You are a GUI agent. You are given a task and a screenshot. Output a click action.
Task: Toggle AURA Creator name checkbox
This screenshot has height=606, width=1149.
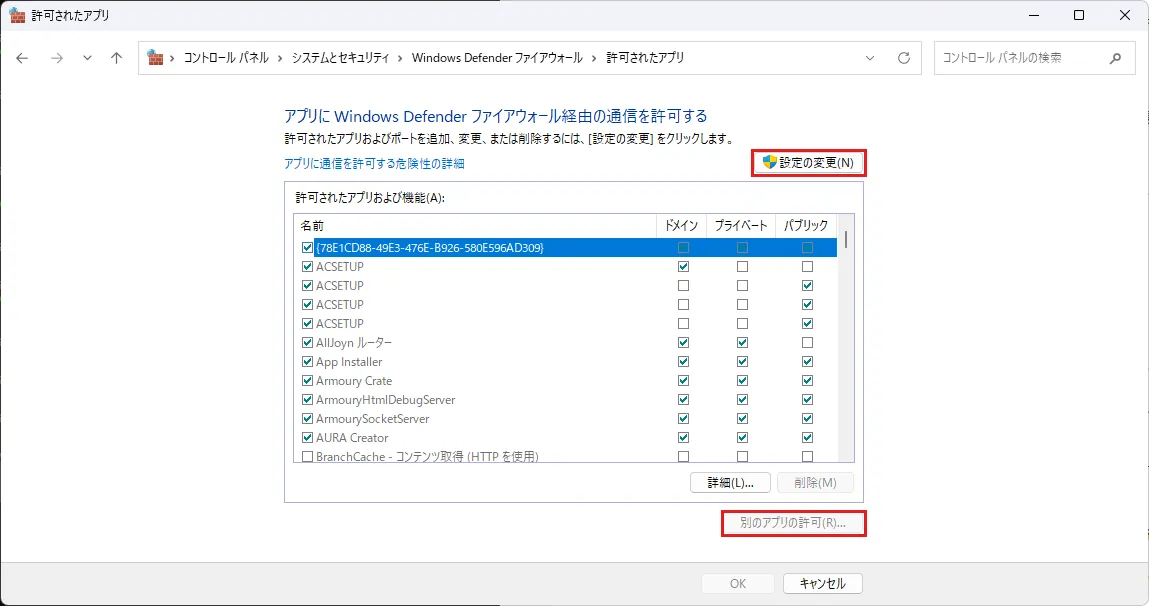click(307, 438)
